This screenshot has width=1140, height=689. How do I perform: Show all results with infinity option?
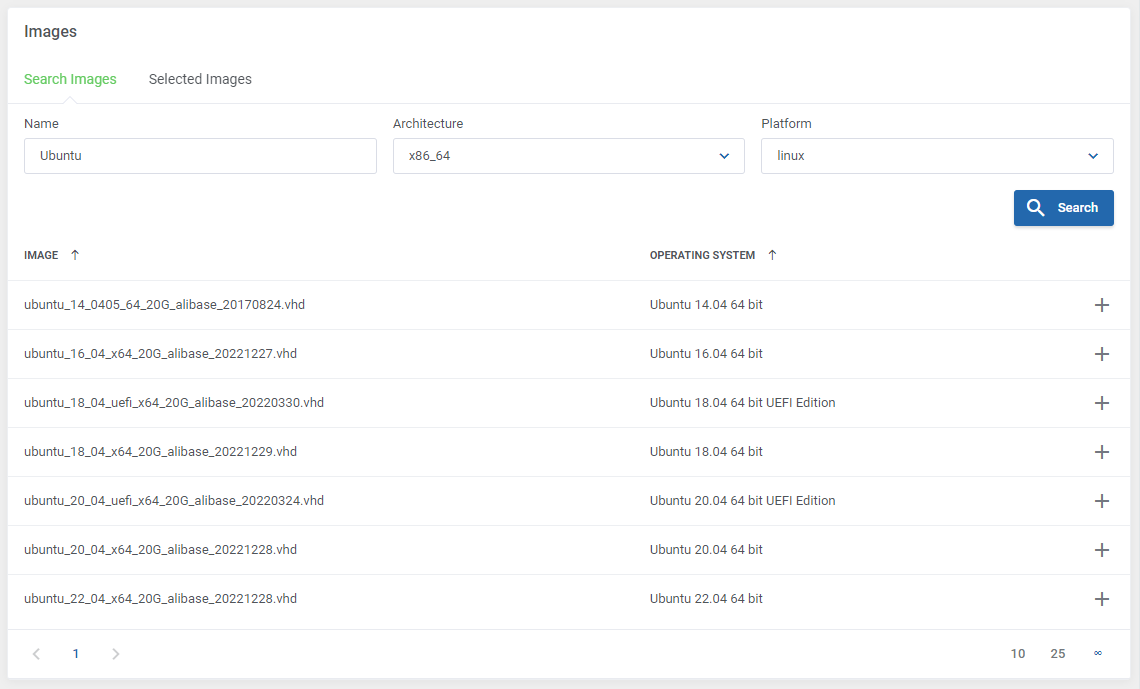pos(1098,653)
